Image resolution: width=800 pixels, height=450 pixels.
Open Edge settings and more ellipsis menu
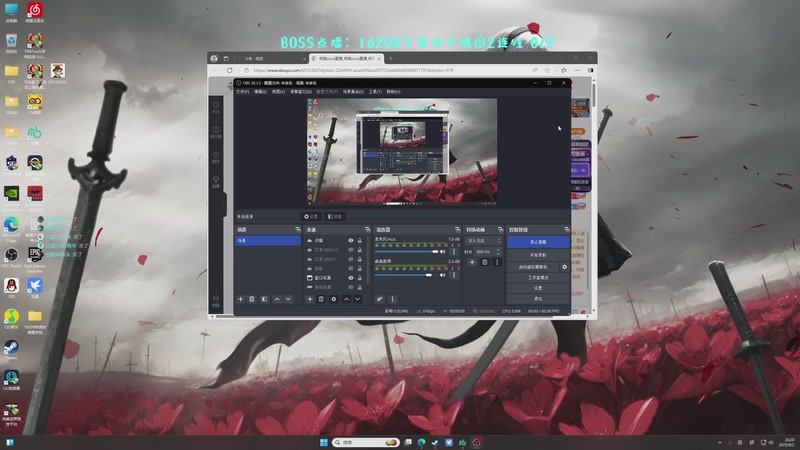tap(577, 70)
